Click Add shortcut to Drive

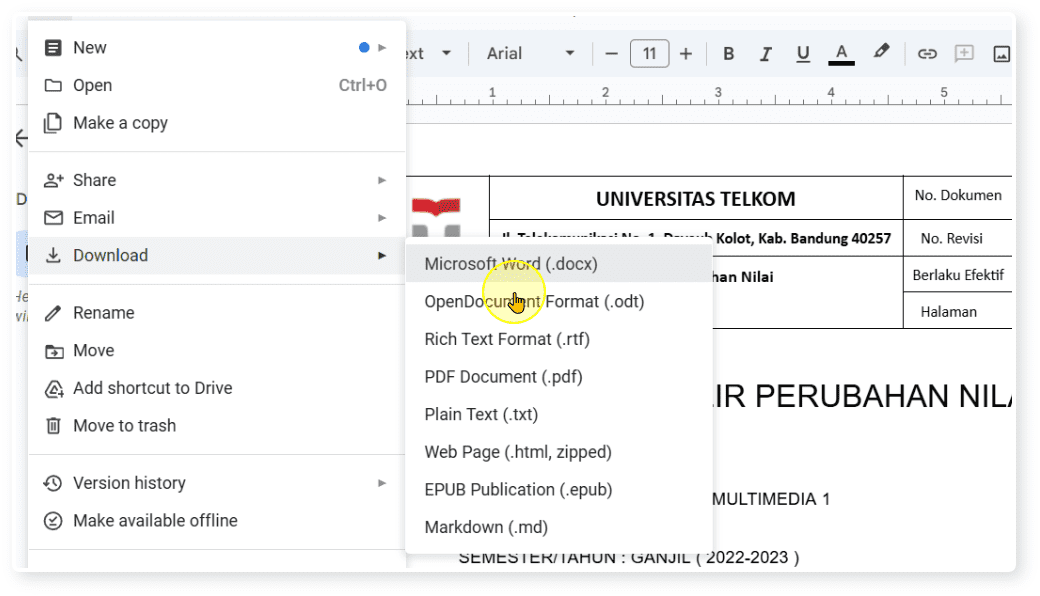(216, 388)
